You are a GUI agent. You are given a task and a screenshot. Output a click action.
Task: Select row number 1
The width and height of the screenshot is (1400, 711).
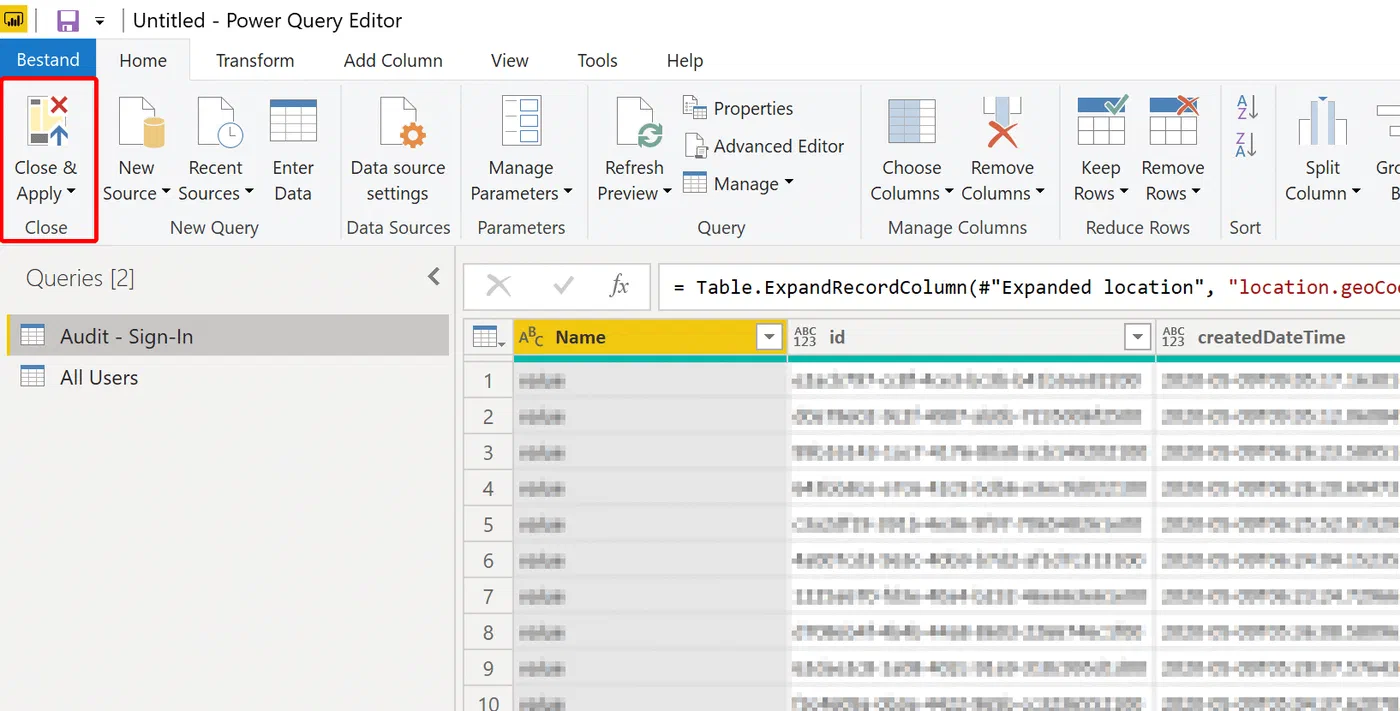(x=488, y=380)
